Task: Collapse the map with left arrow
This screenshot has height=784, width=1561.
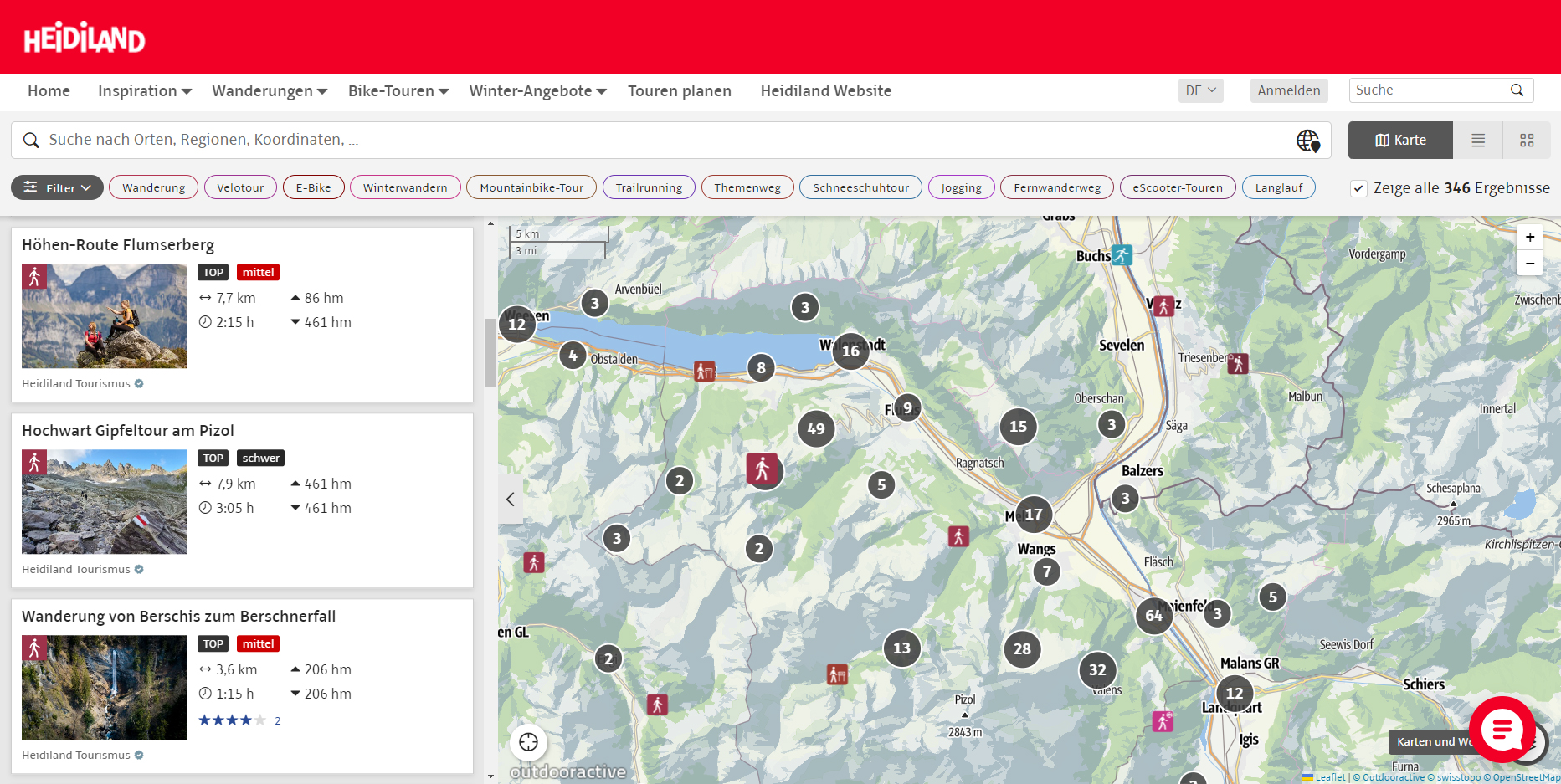Action: 511,500
